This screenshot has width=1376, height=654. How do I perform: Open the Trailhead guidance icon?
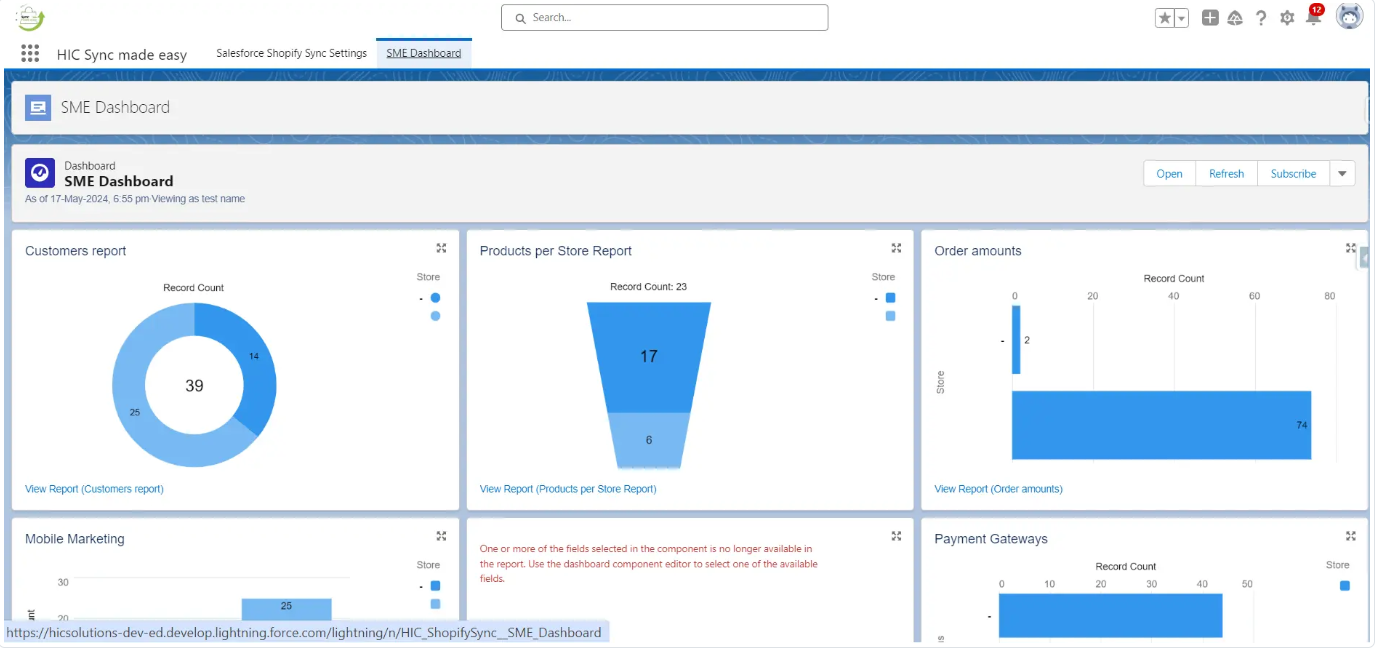pyautogui.click(x=1235, y=18)
